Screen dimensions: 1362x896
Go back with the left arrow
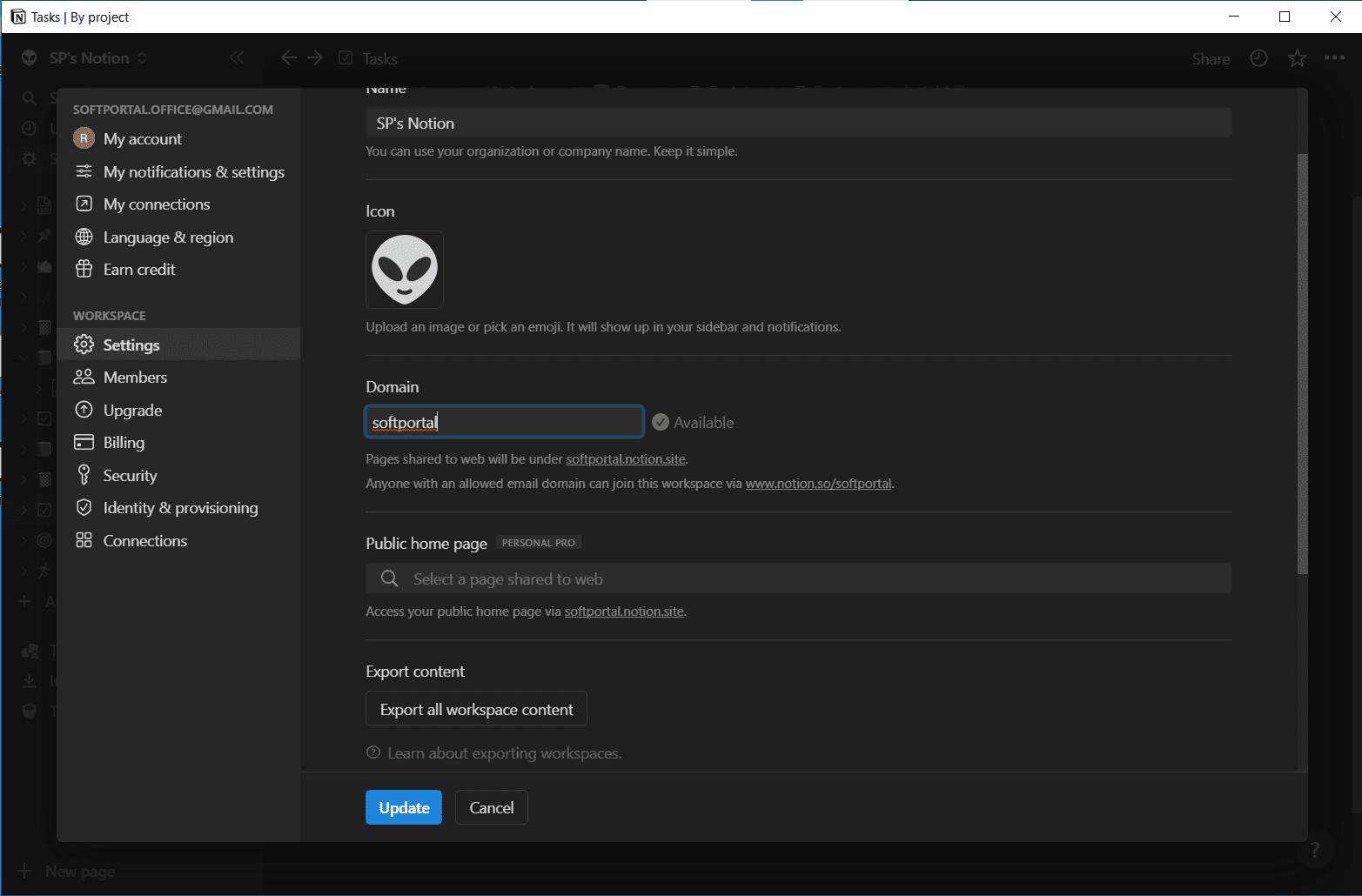click(x=289, y=58)
